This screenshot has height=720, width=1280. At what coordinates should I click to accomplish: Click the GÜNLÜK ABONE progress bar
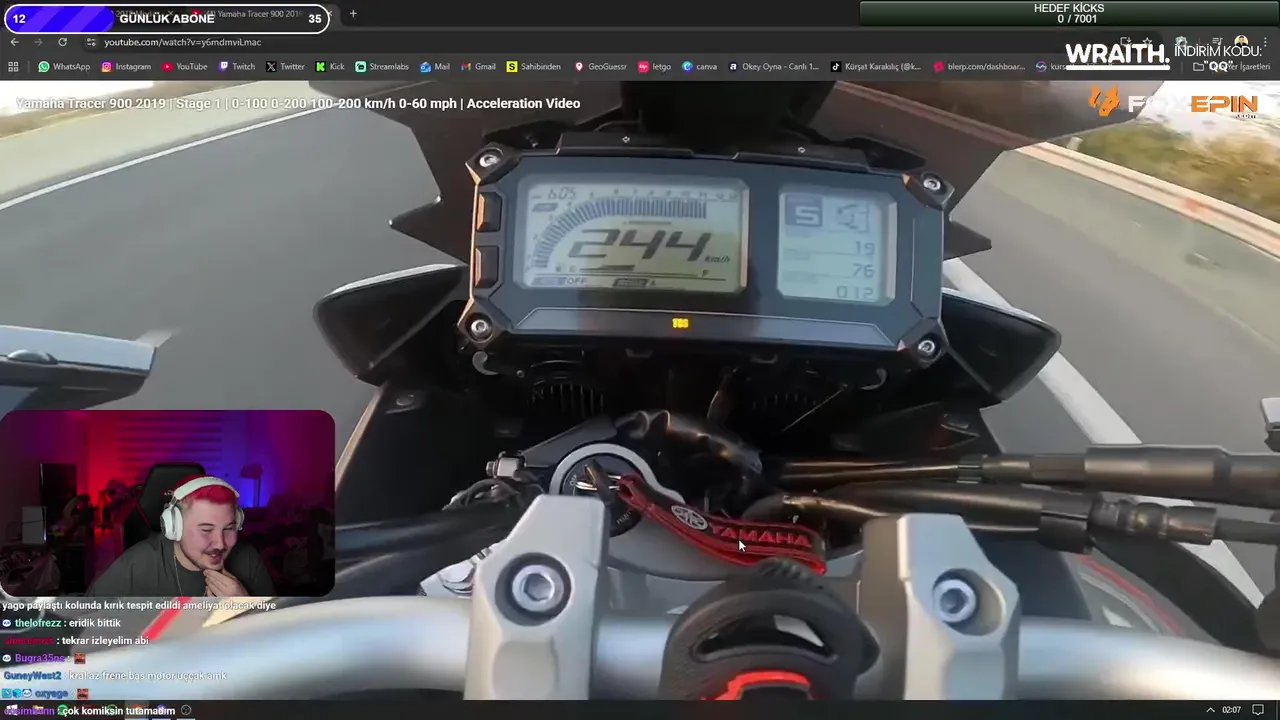coord(165,18)
